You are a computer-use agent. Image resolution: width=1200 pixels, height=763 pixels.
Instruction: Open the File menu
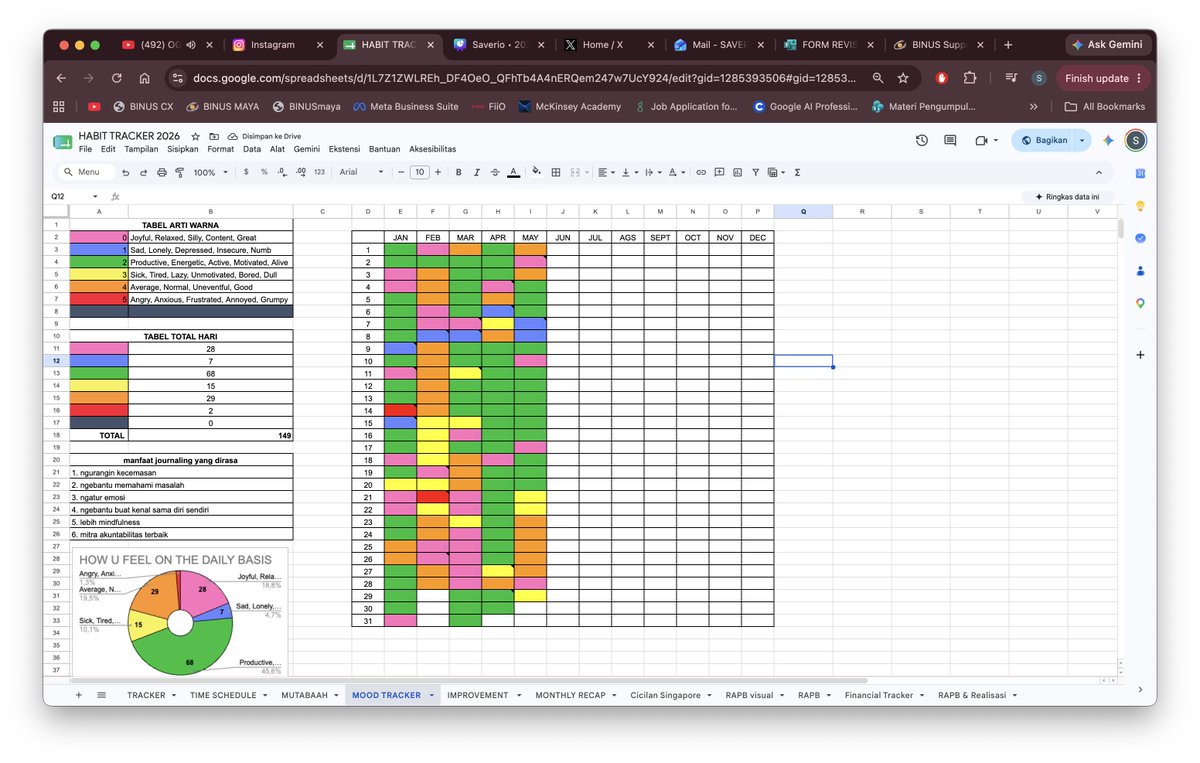85,149
